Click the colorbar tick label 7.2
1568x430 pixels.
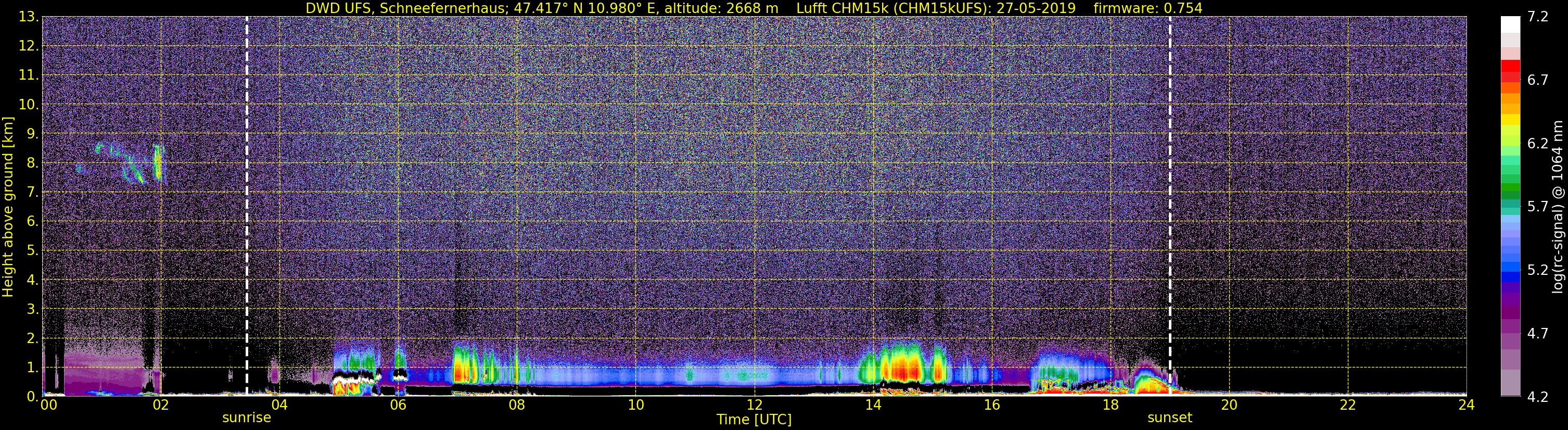pos(1538,17)
